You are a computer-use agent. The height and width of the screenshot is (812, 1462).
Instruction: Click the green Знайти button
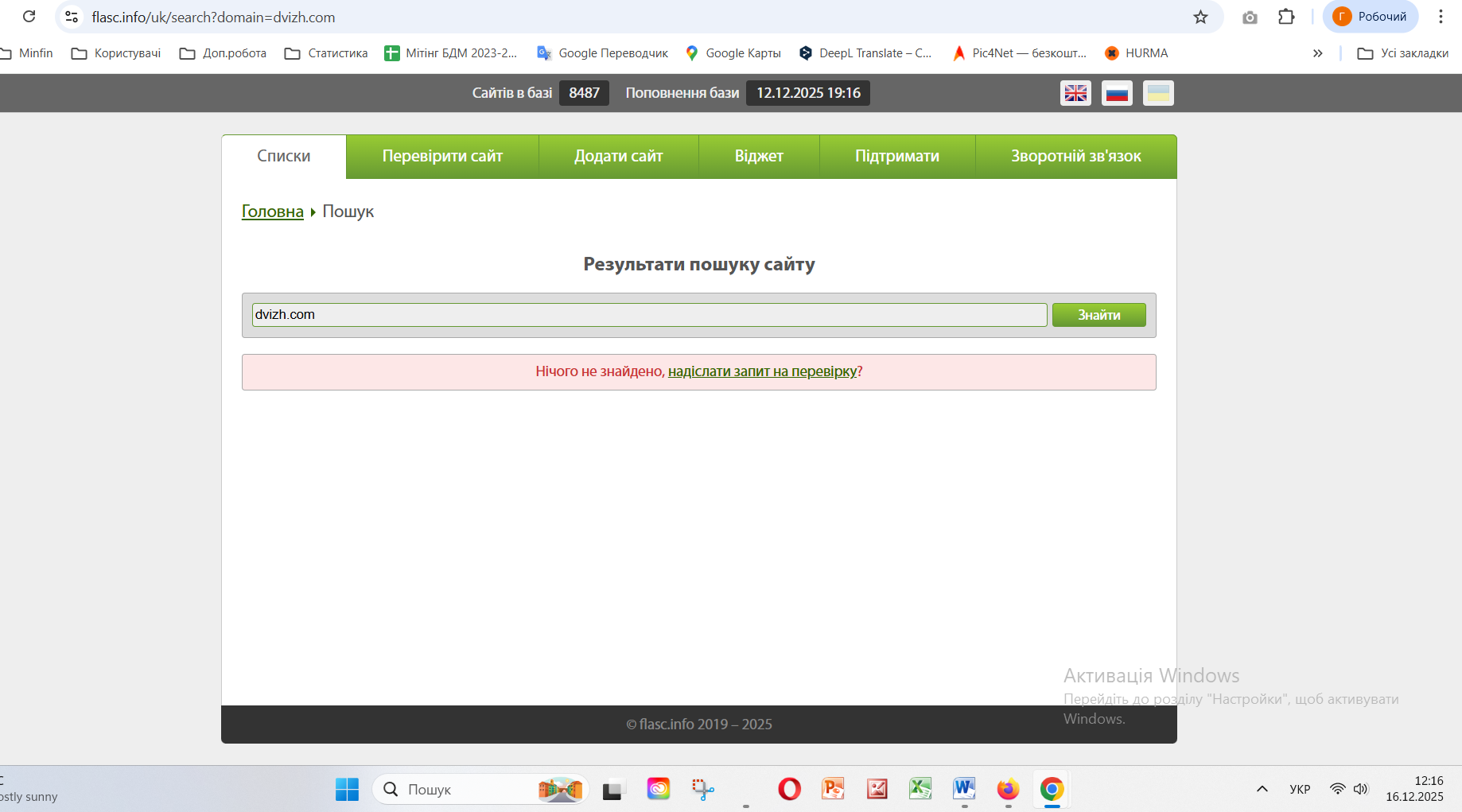point(1099,315)
